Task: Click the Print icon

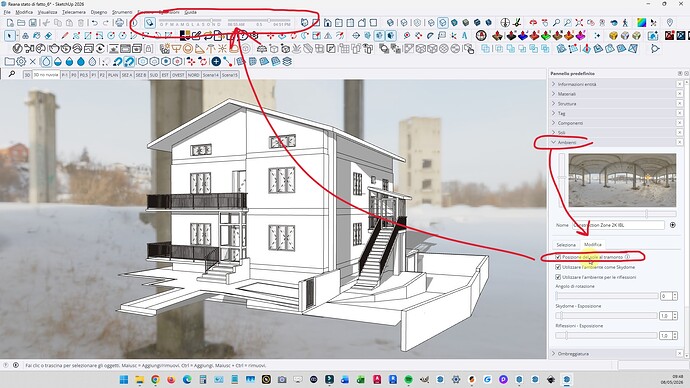Action: point(119,22)
